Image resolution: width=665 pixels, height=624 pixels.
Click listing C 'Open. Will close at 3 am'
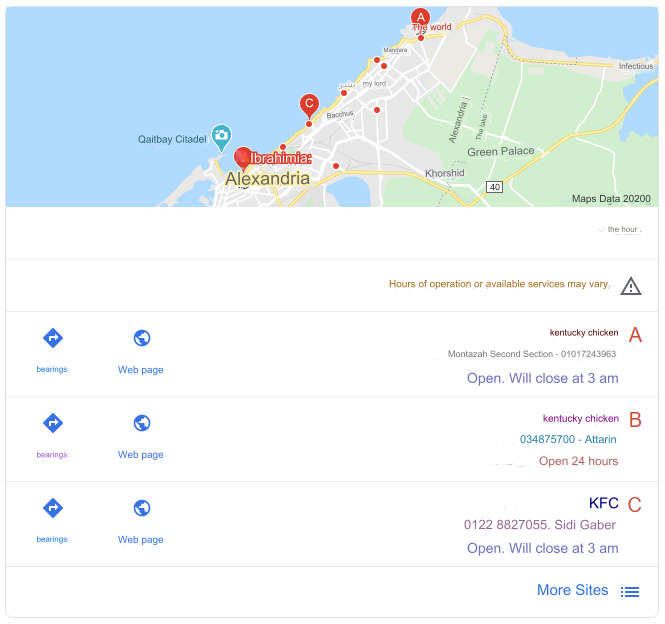[x=542, y=548]
